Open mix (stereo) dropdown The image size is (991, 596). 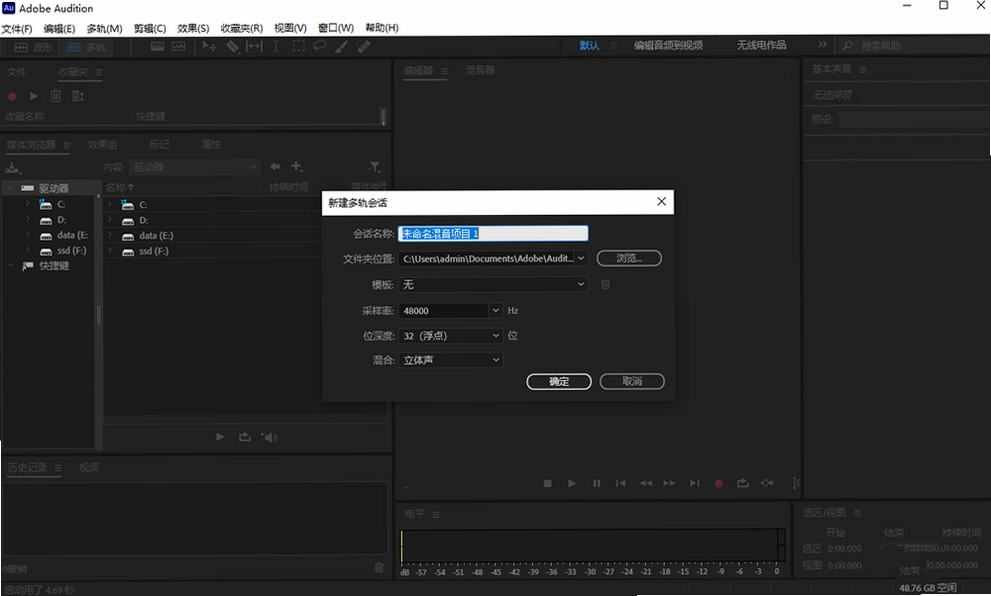pyautogui.click(x=451, y=360)
